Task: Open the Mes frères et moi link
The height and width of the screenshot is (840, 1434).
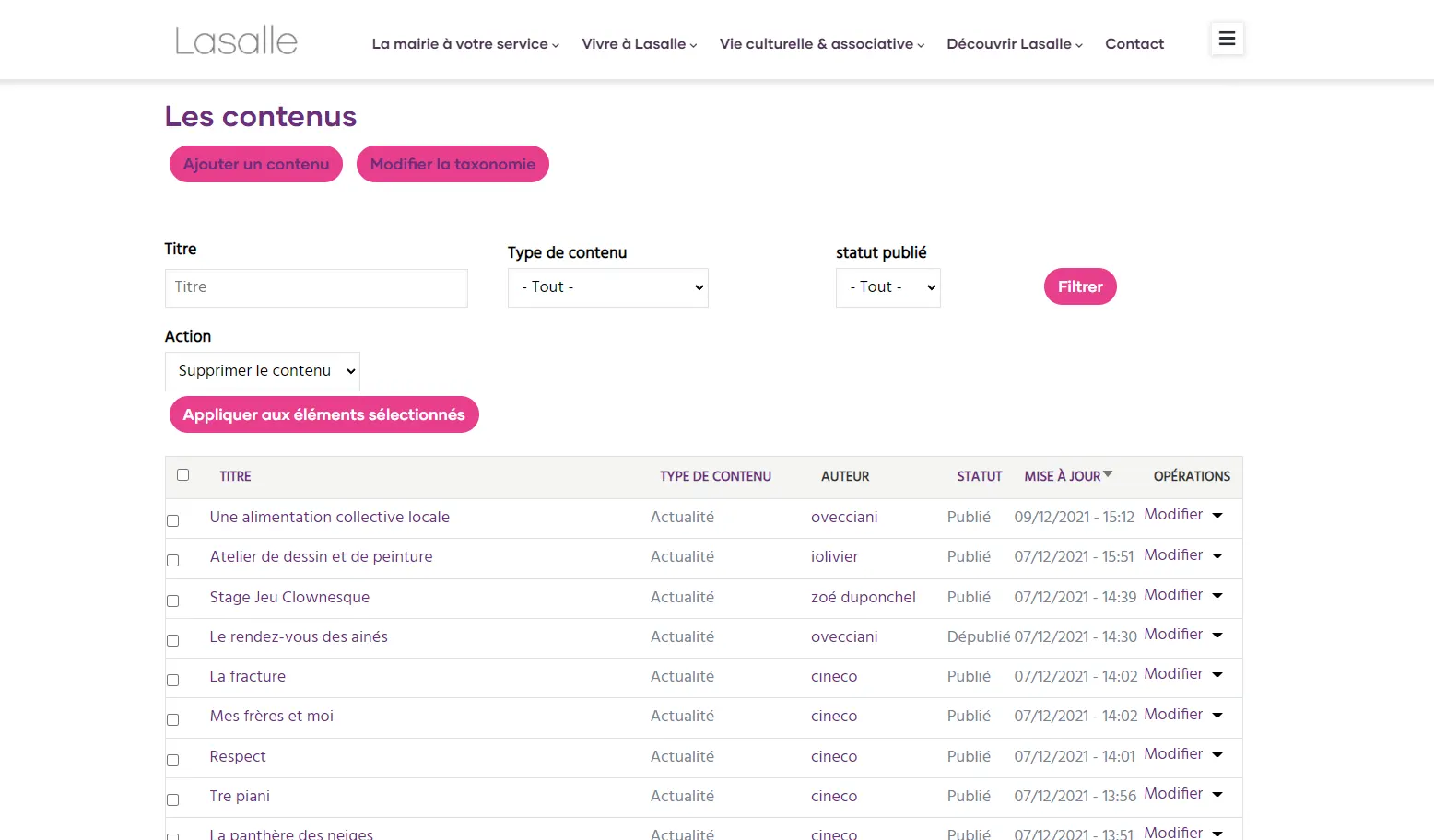Action: click(272, 717)
